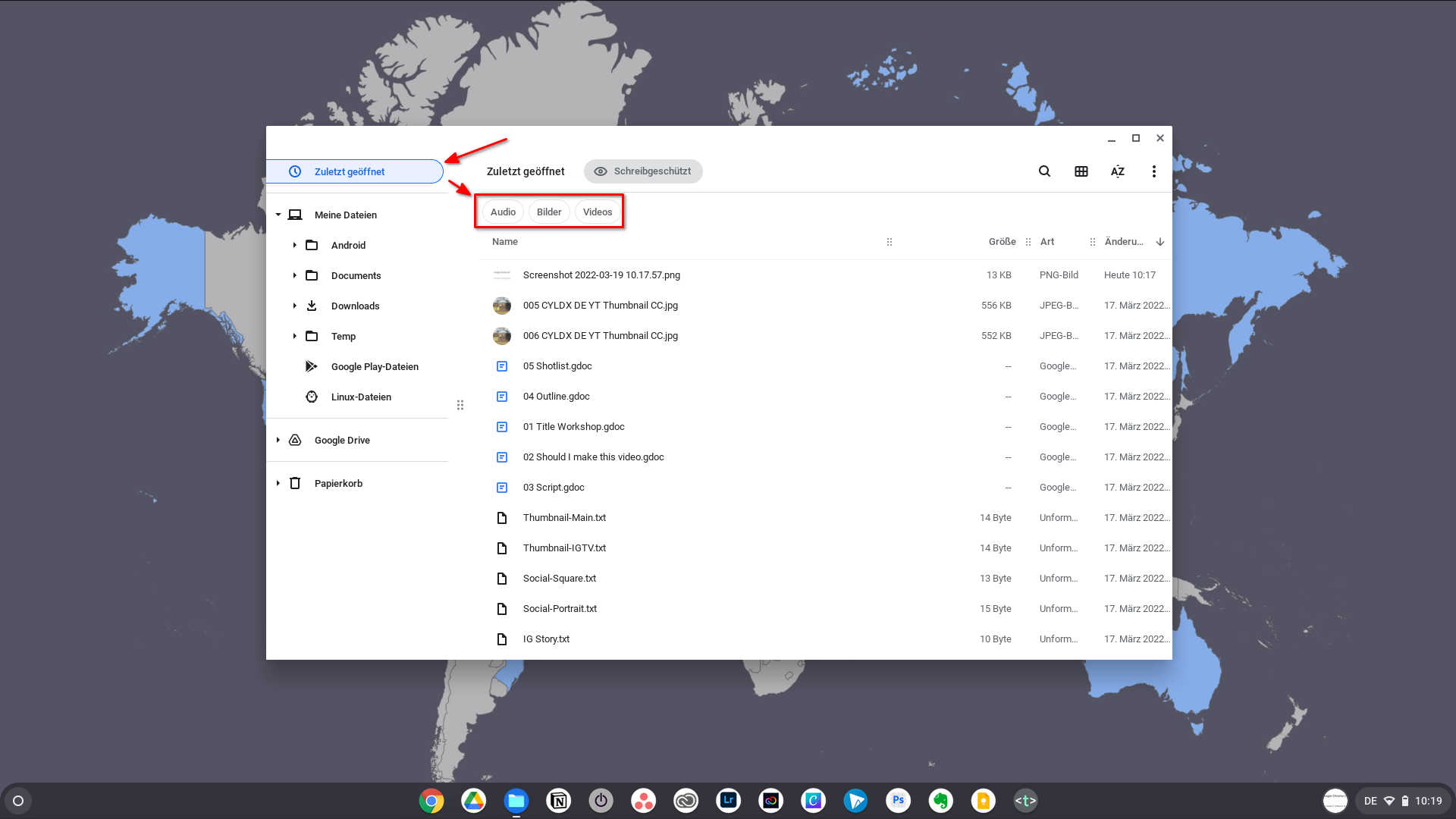Select Social-Square.txt
Screen dimensions: 1456x819
point(825,579)
